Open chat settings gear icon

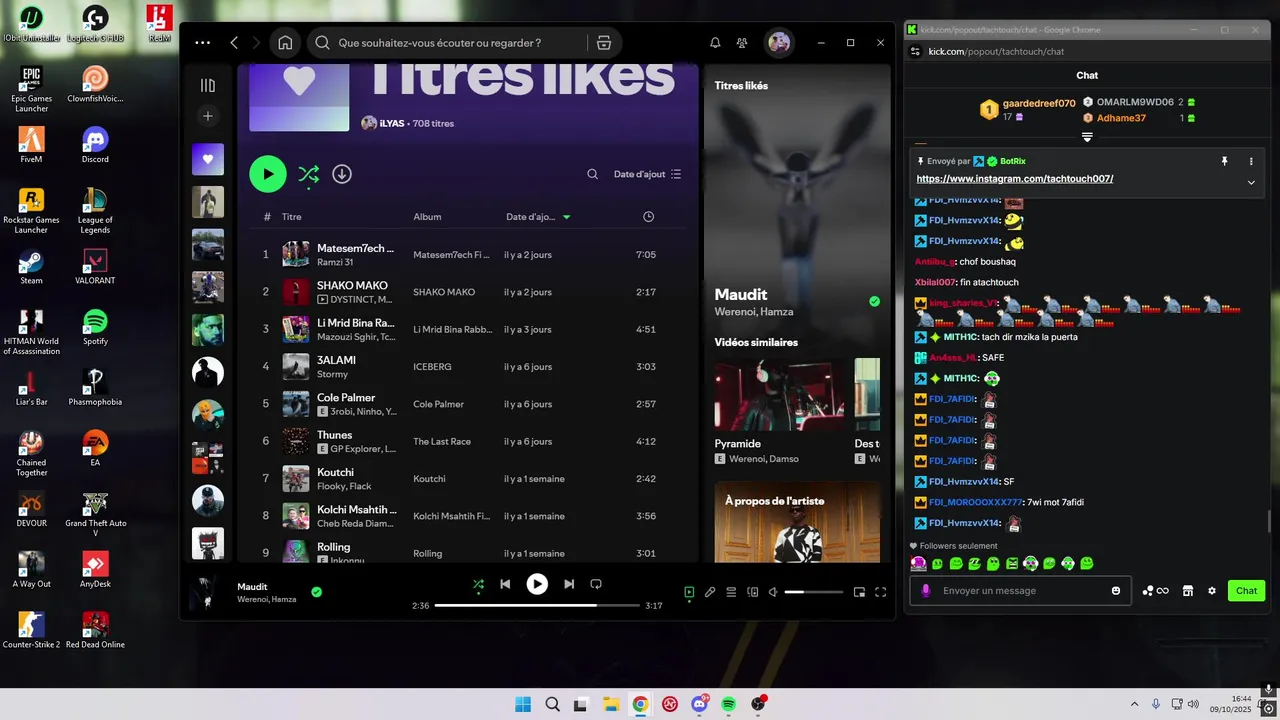[1212, 591]
